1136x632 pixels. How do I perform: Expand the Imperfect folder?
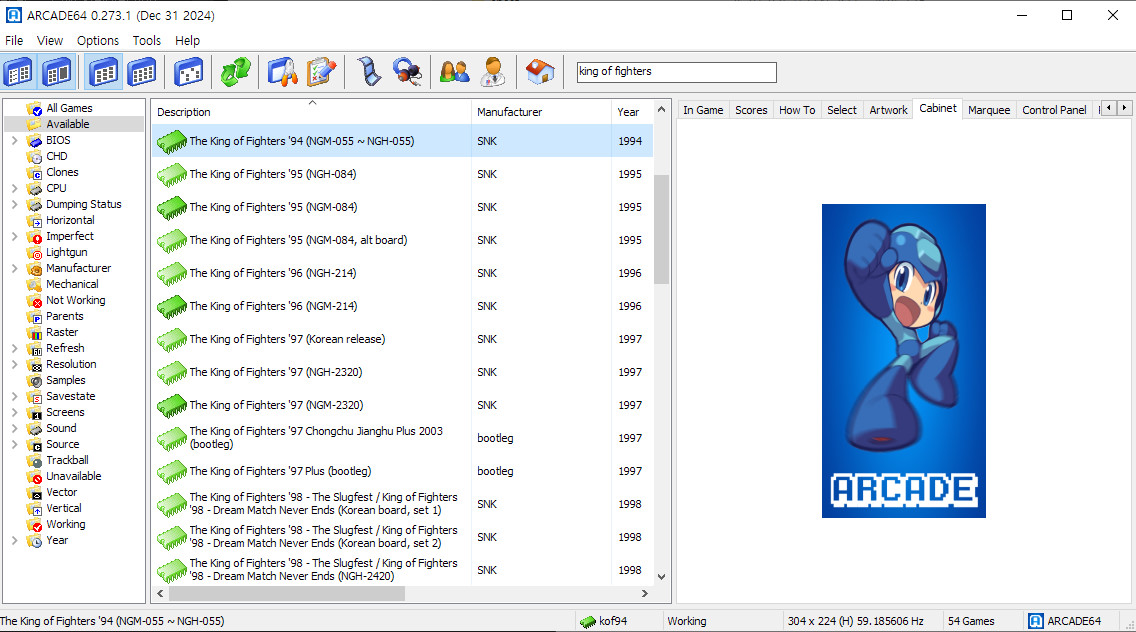click(14, 236)
